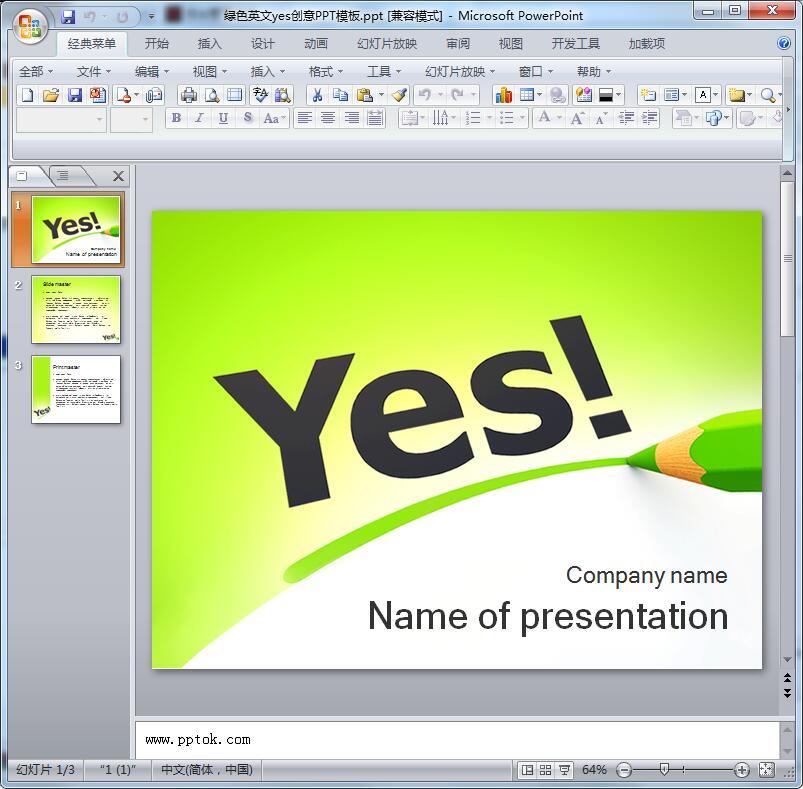The image size is (803, 789).
Task: Click the Decrease indent level icon
Action: (626, 118)
